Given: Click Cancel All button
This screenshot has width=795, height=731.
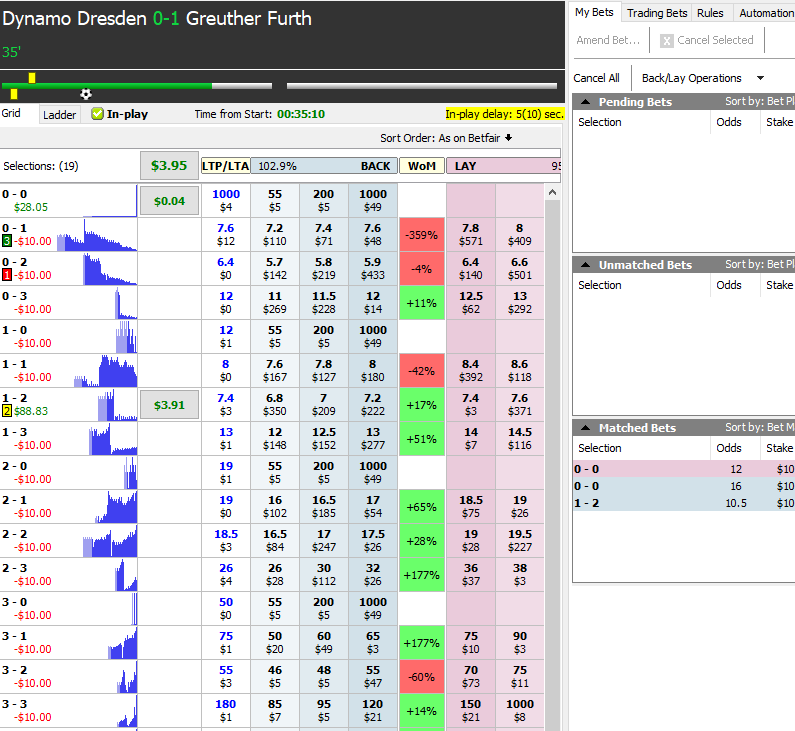Looking at the screenshot, I should tap(596, 78).
